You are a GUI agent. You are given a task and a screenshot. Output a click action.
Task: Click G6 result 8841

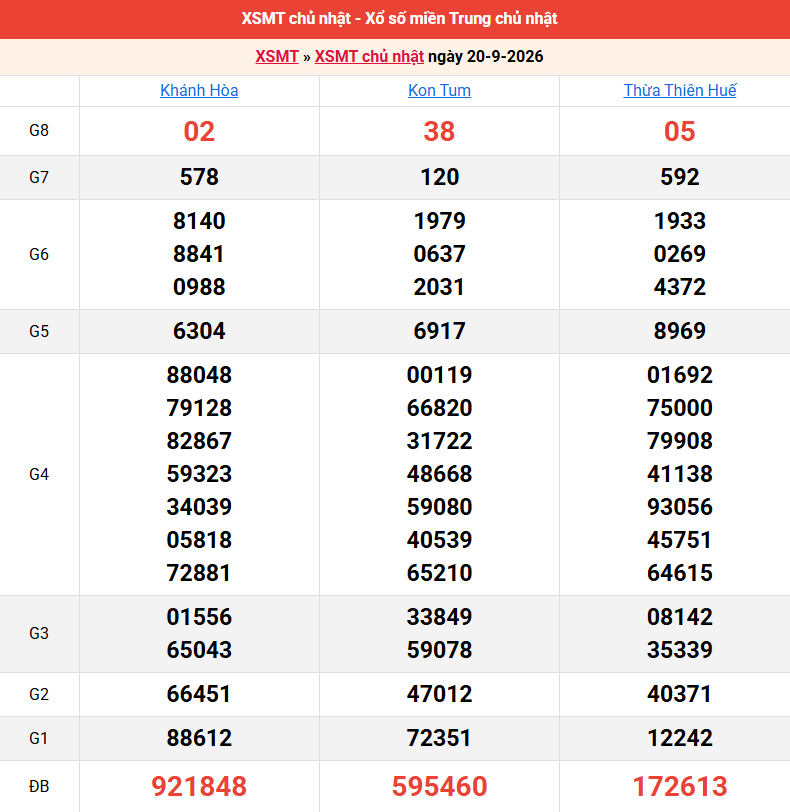pyautogui.click(x=199, y=254)
